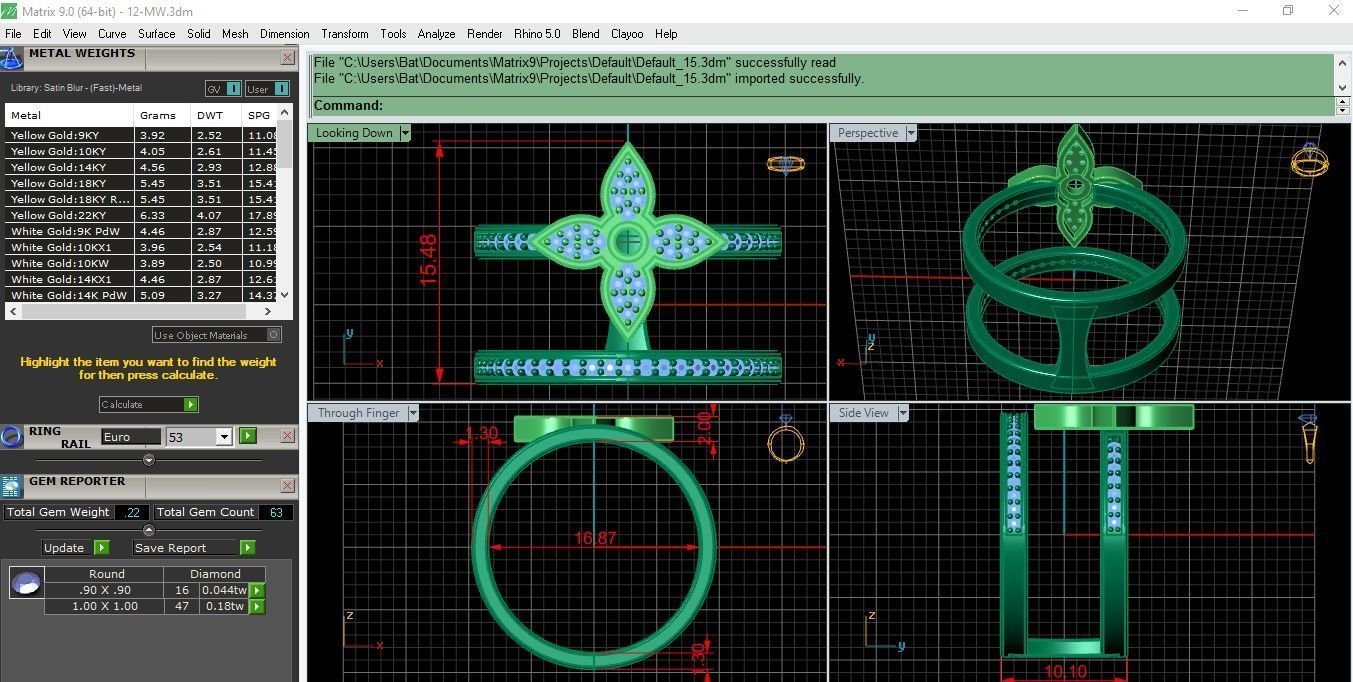Click the 10.10 dimension in Side View
This screenshot has height=682, width=1353.
(x=1063, y=670)
